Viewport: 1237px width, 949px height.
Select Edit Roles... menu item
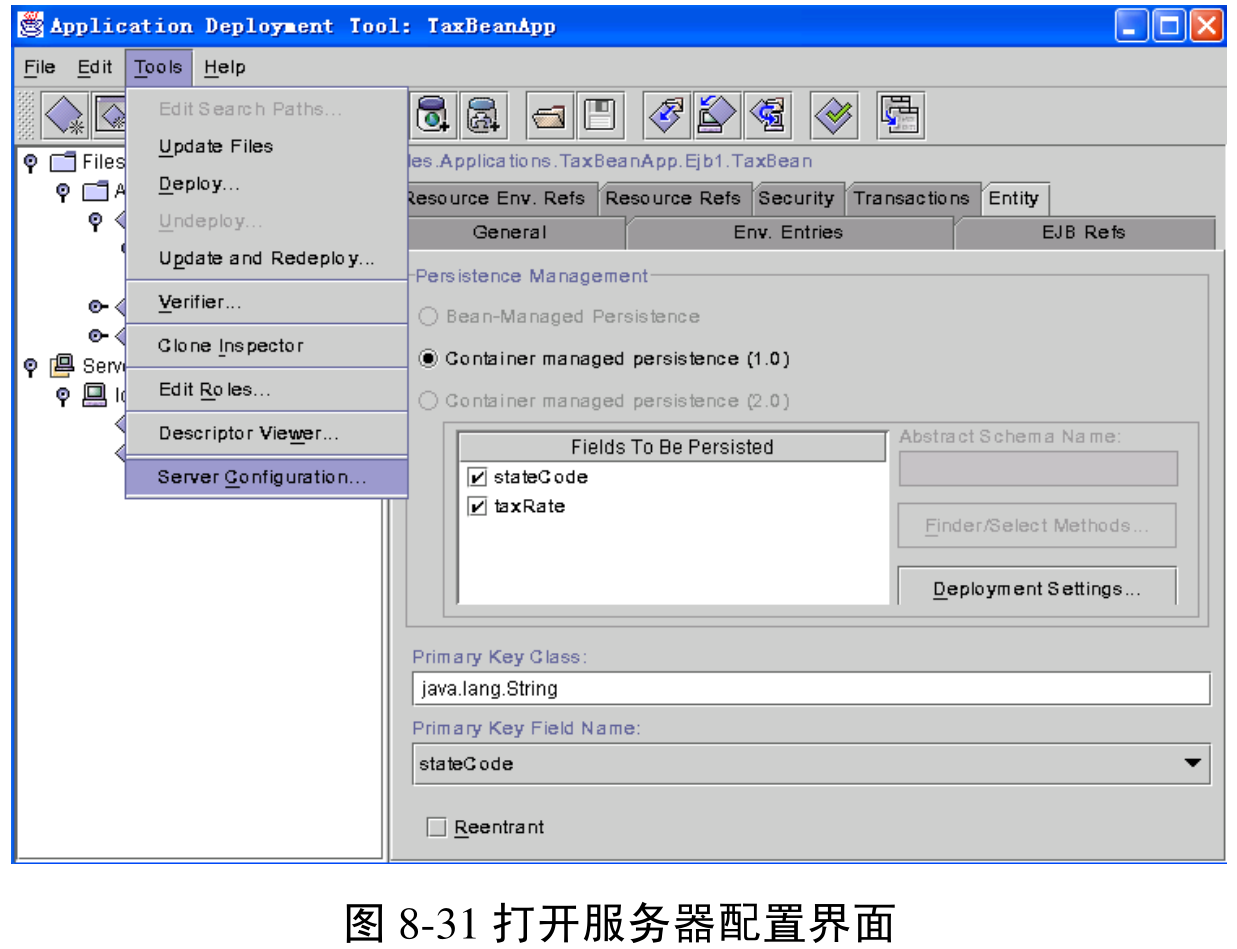[266, 390]
